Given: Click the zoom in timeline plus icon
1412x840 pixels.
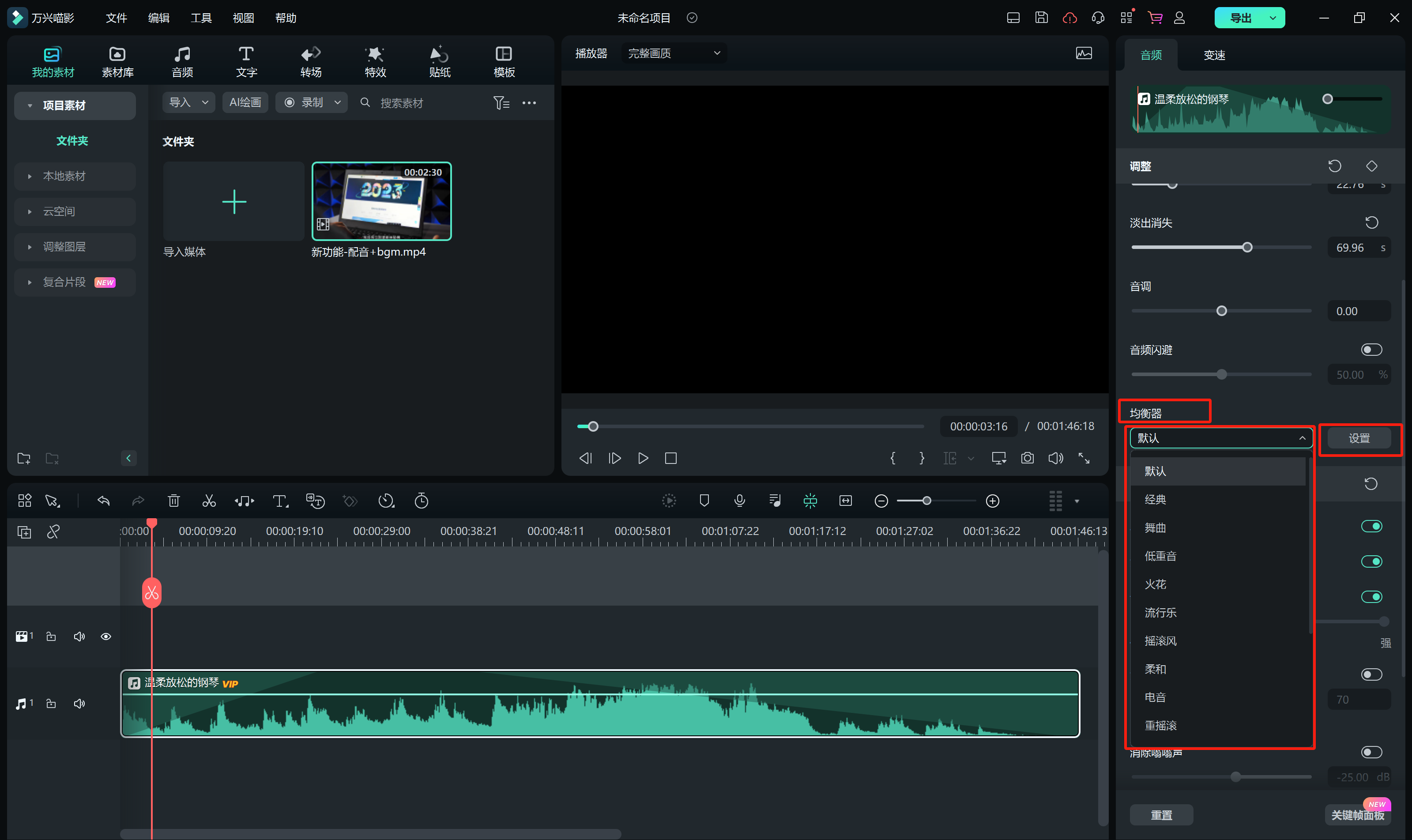Looking at the screenshot, I should 992,501.
